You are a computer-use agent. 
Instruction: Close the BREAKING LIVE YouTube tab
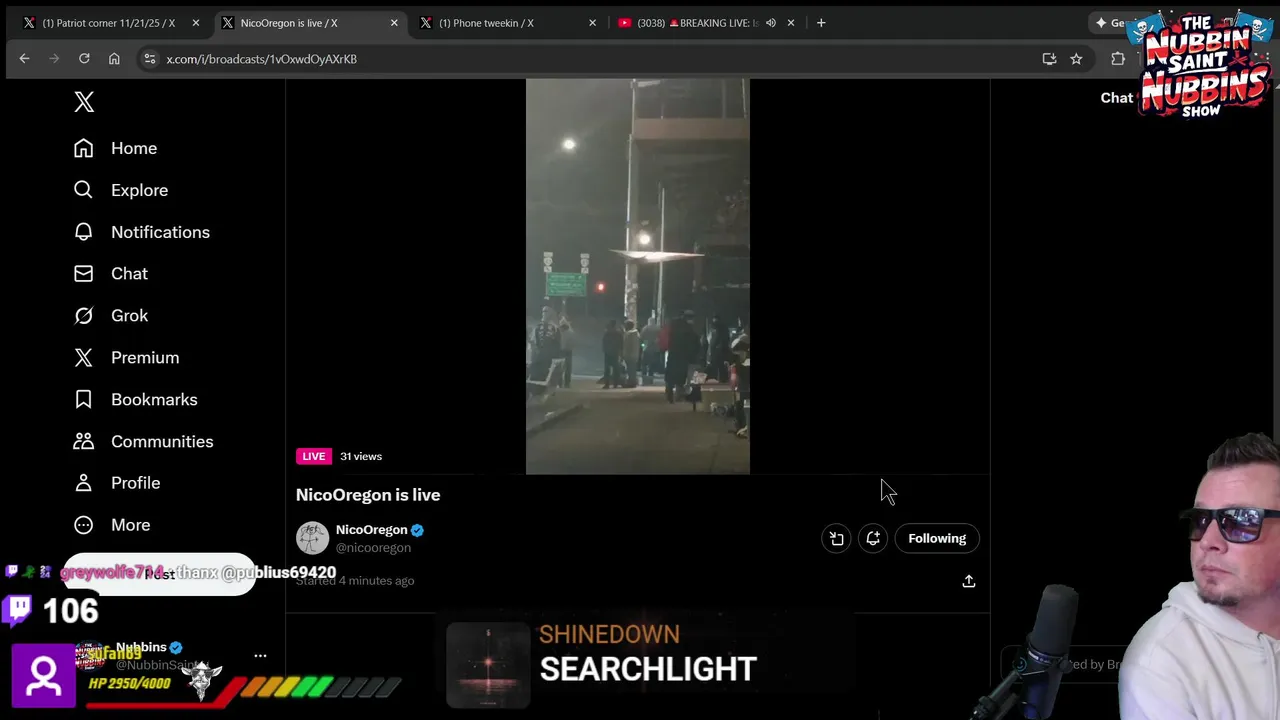click(x=791, y=23)
